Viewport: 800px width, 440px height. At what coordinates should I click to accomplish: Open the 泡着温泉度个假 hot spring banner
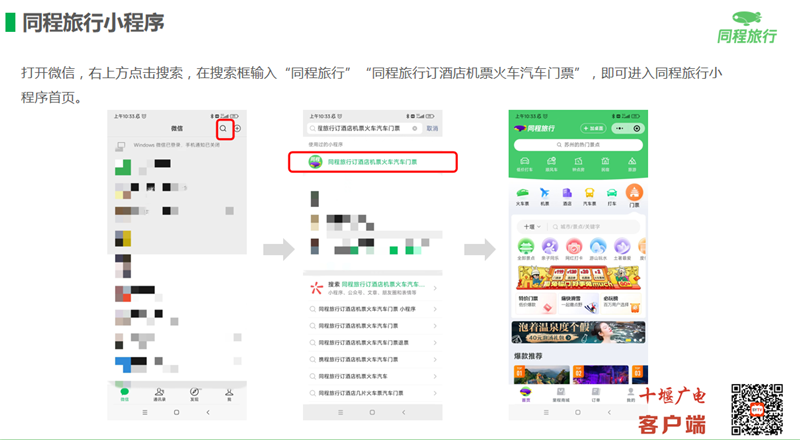point(578,332)
